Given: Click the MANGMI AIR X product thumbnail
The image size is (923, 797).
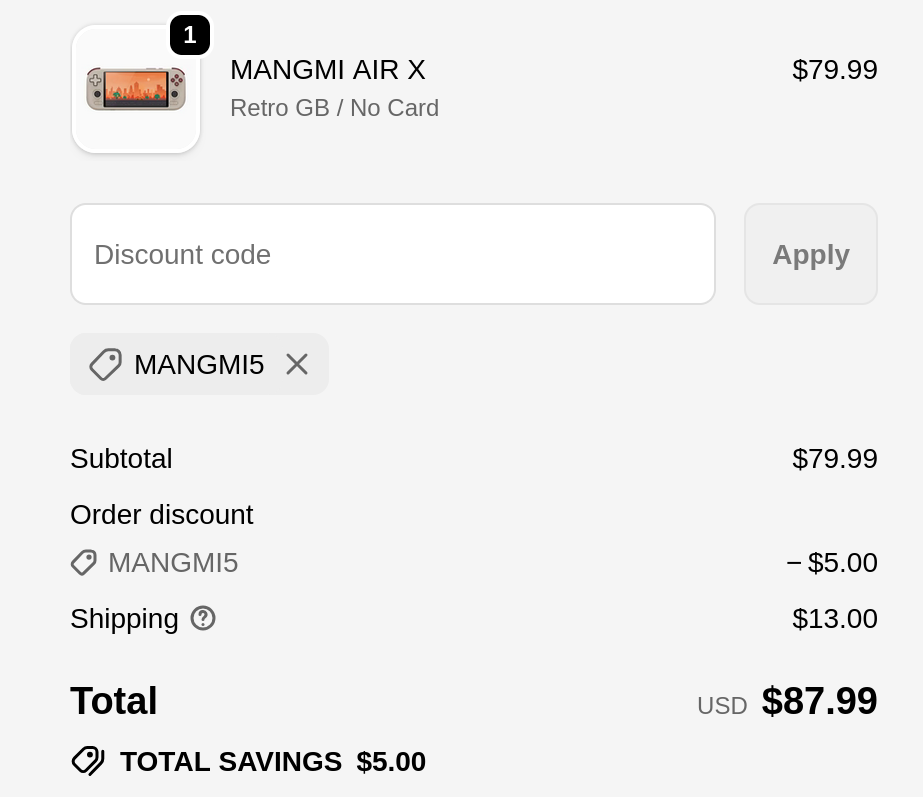Looking at the screenshot, I should tap(136, 89).
